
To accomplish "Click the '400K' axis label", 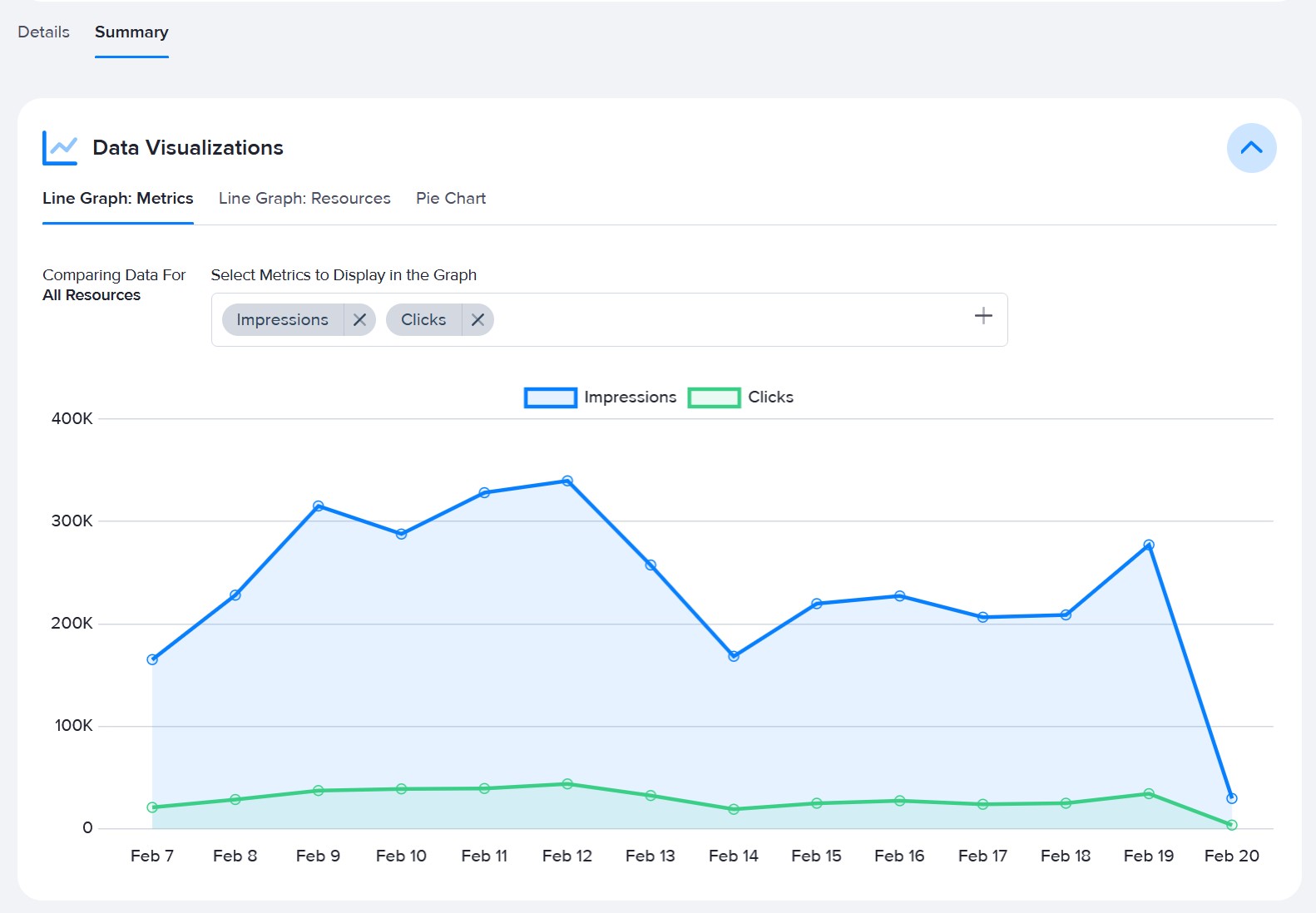I will [x=72, y=418].
